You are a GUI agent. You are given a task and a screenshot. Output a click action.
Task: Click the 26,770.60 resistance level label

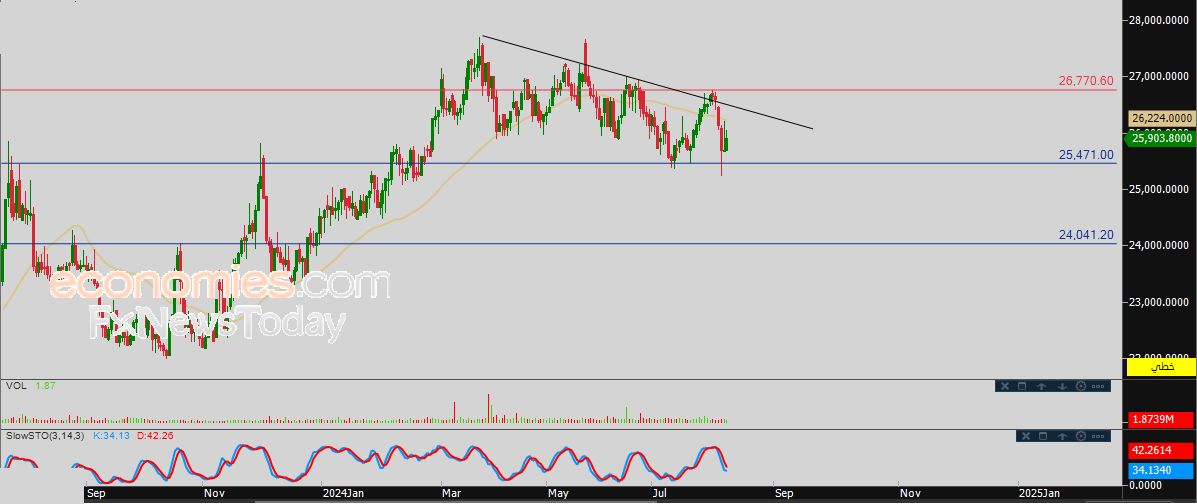[1086, 80]
